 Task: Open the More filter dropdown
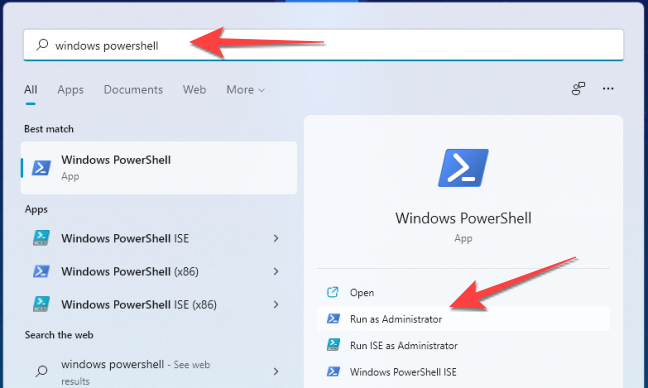click(245, 90)
